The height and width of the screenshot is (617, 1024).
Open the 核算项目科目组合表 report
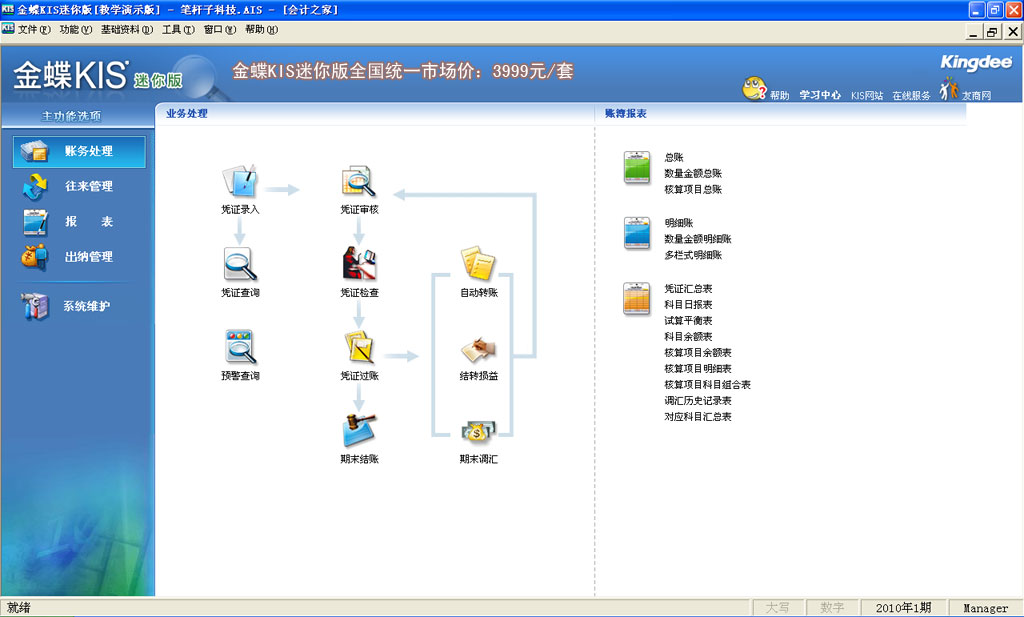pyautogui.click(x=707, y=385)
